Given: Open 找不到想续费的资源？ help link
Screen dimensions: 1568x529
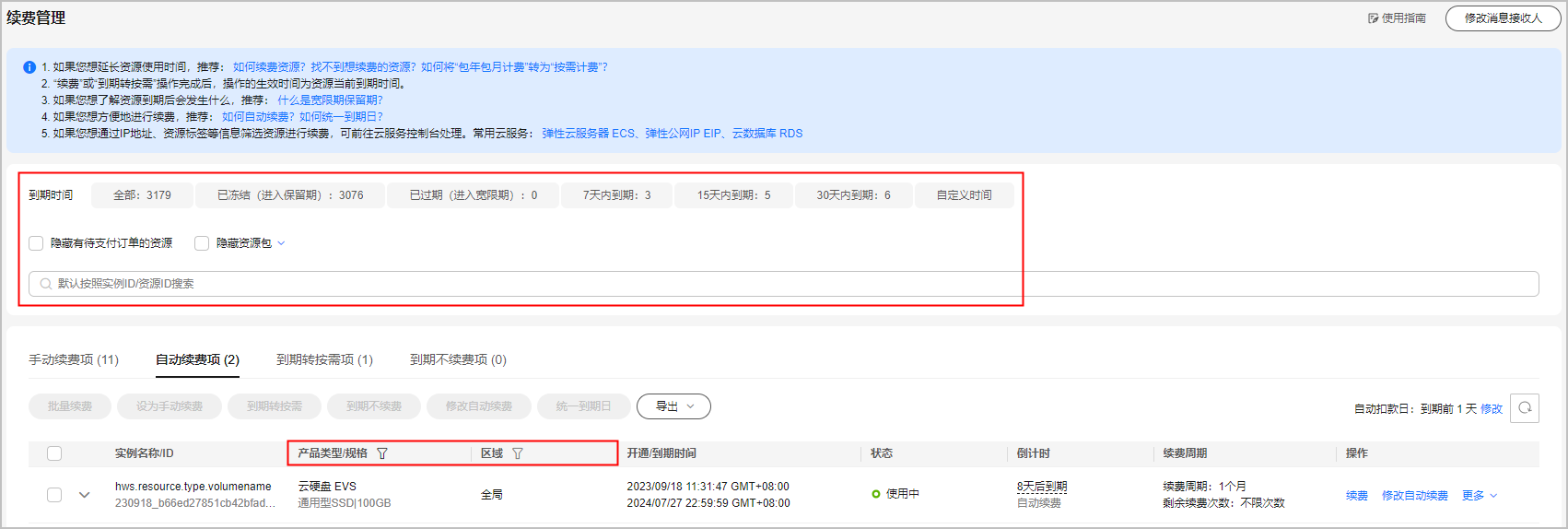Looking at the screenshot, I should [x=363, y=67].
